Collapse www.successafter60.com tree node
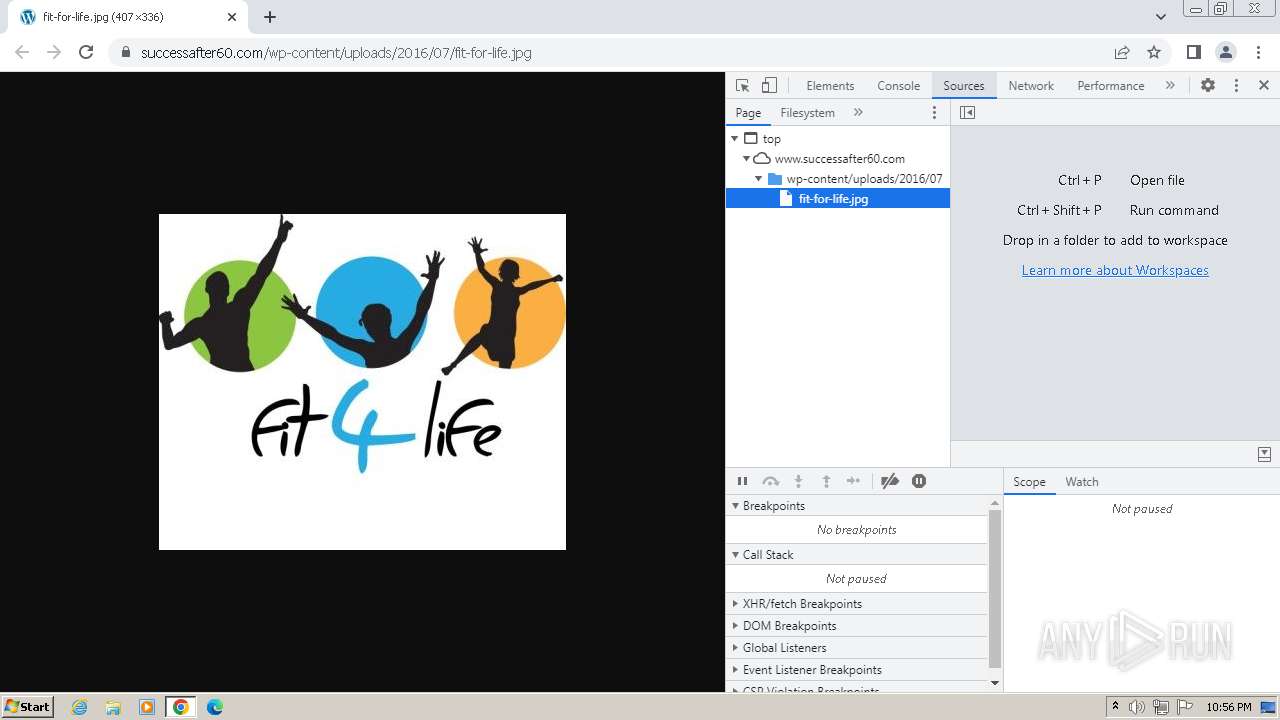The width and height of the screenshot is (1280, 720). [x=746, y=159]
